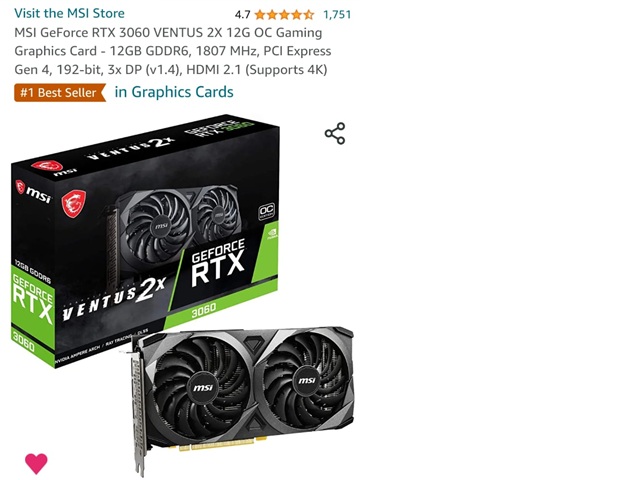Click the green 3060 label on the box front

(203, 310)
